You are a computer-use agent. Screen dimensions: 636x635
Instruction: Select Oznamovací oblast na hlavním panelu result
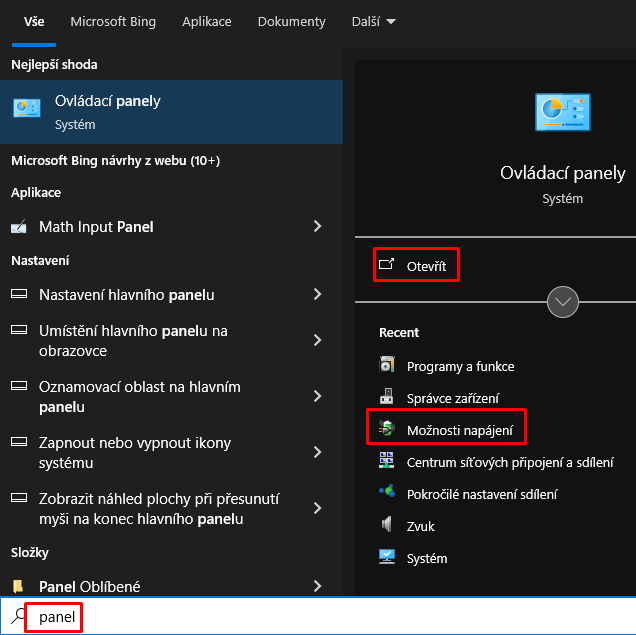pos(171,397)
